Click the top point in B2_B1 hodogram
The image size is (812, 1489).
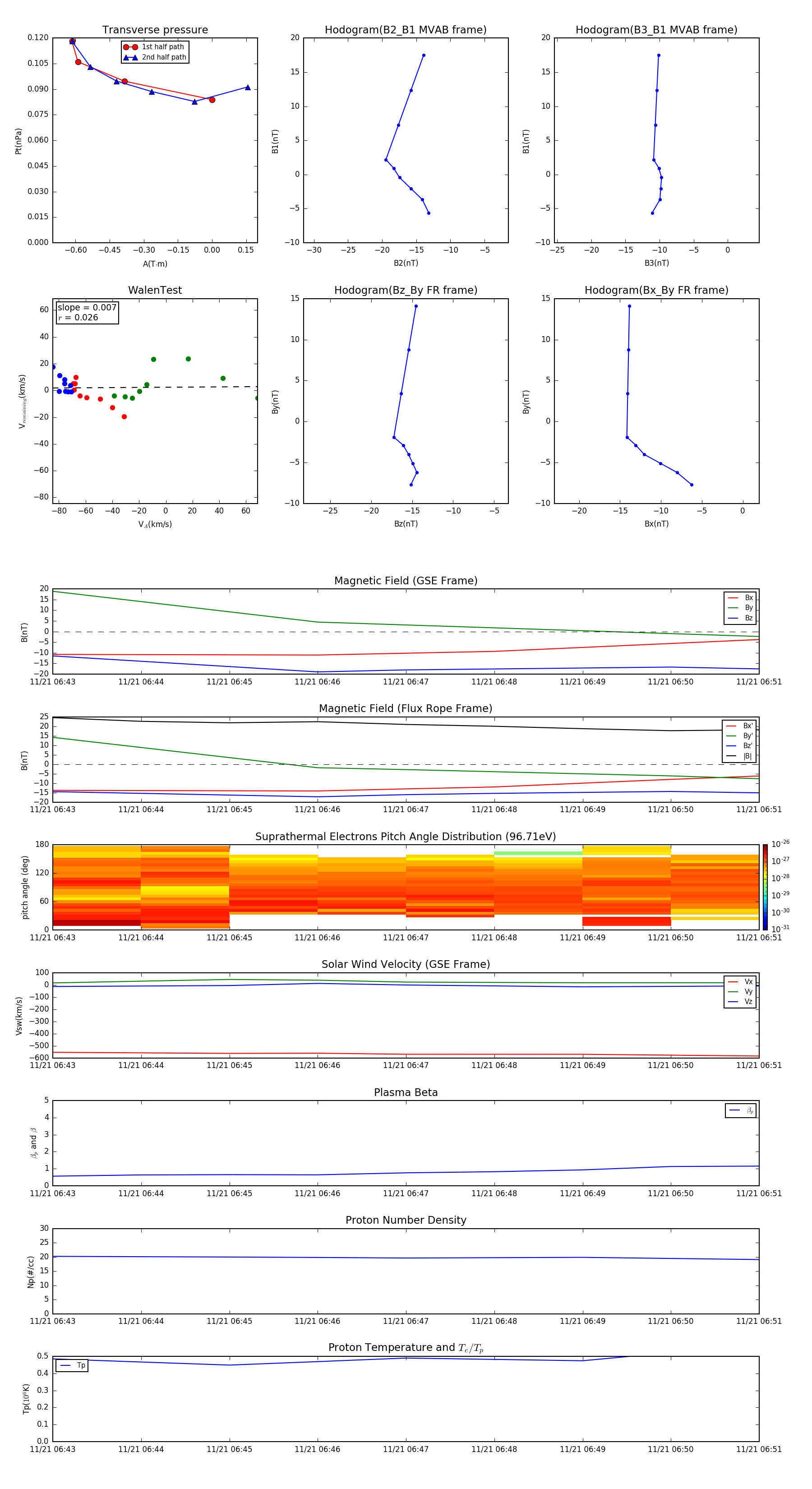[x=424, y=55]
